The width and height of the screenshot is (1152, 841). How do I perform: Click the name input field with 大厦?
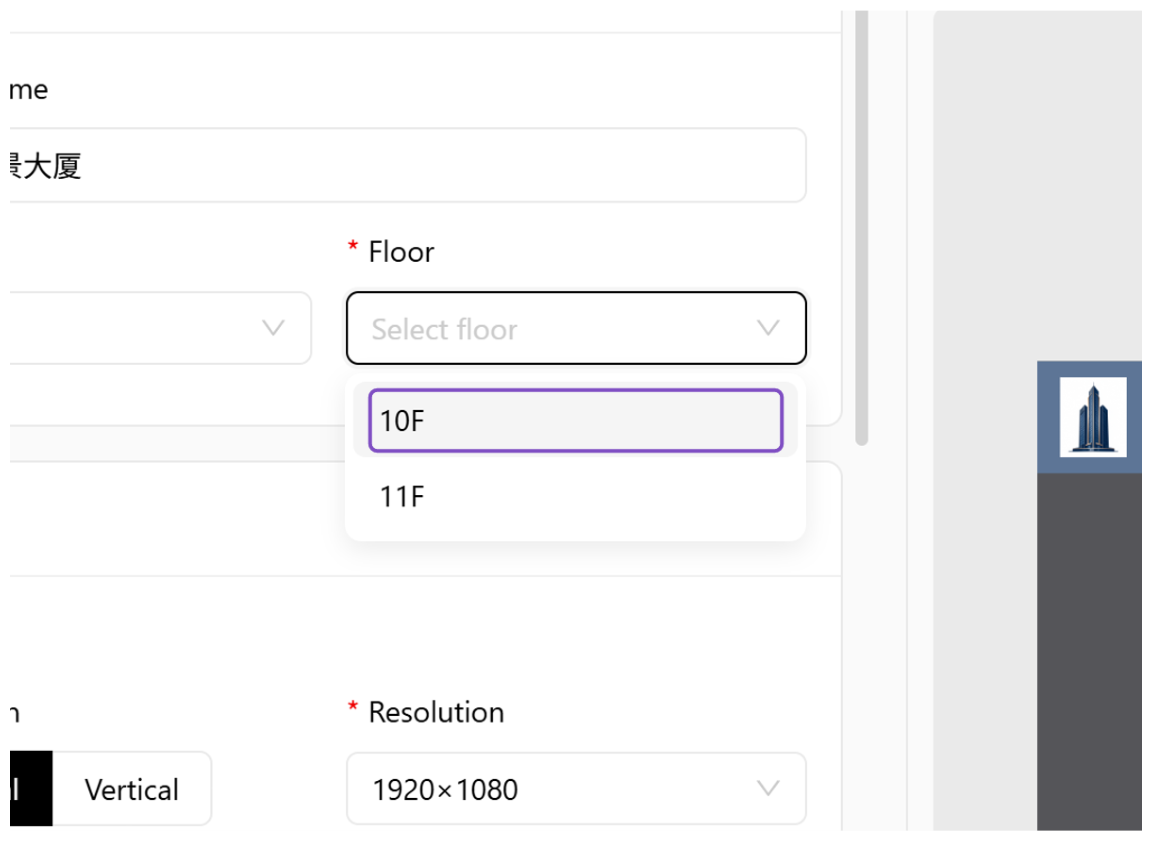(408, 165)
